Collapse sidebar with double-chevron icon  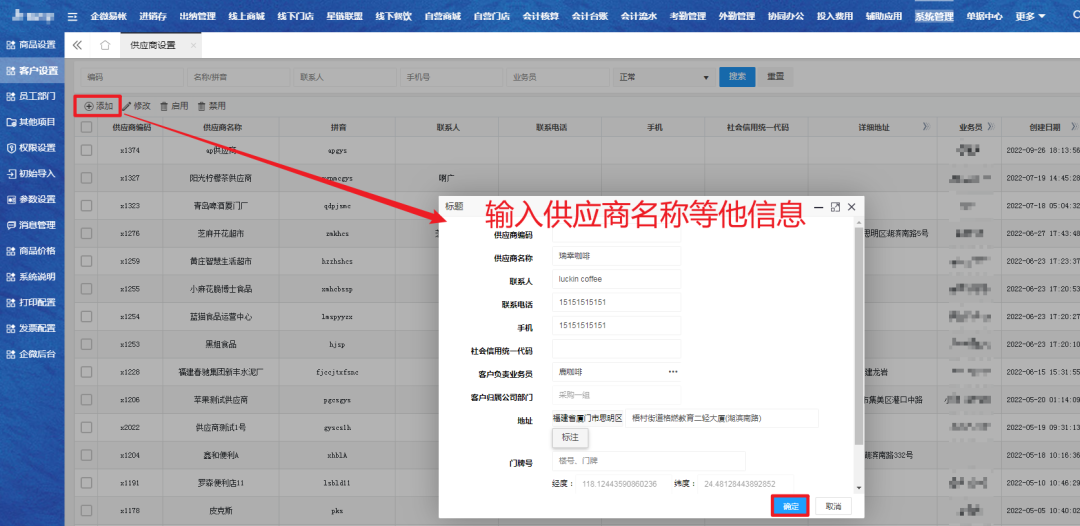[x=78, y=46]
